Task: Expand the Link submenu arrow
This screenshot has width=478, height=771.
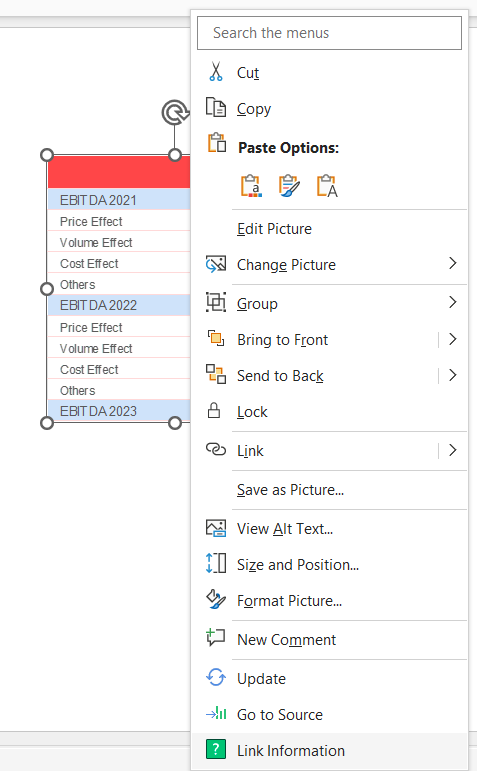Action: (x=453, y=450)
